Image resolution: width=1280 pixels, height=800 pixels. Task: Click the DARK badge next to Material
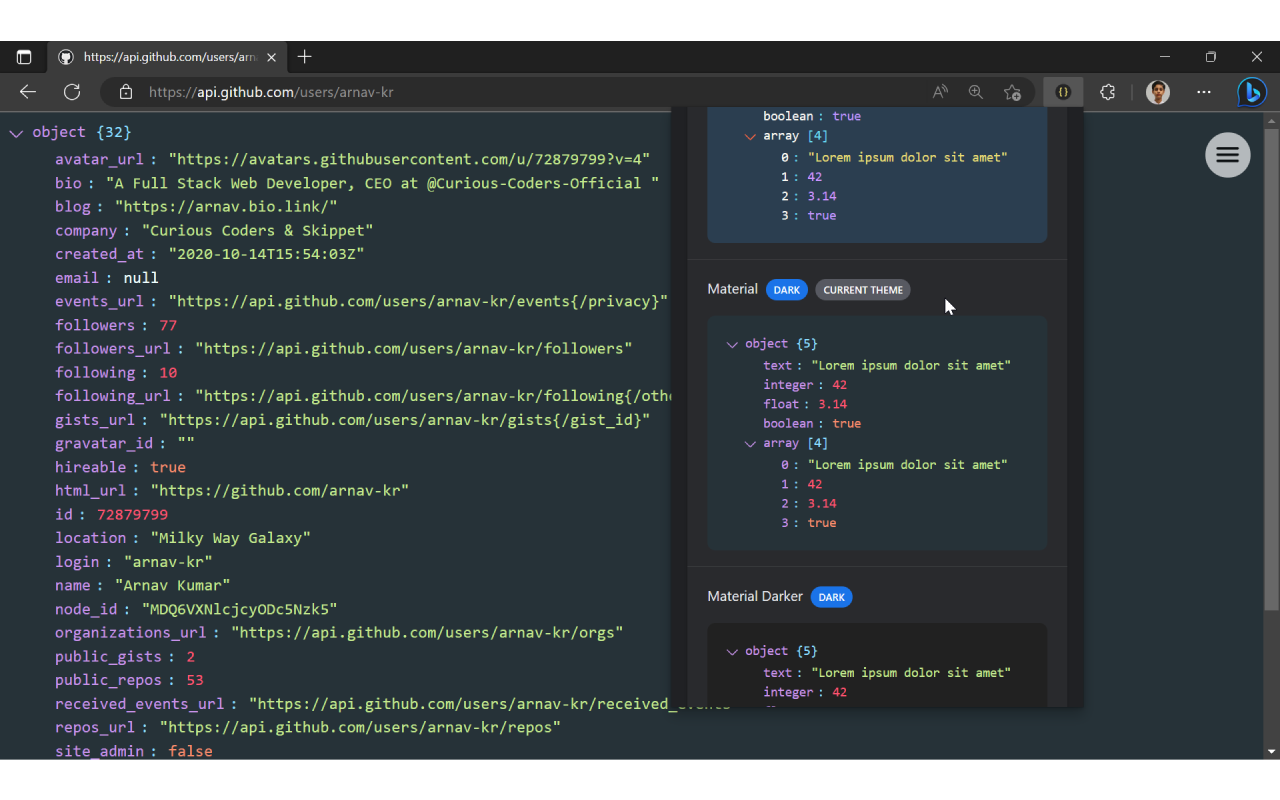point(787,290)
